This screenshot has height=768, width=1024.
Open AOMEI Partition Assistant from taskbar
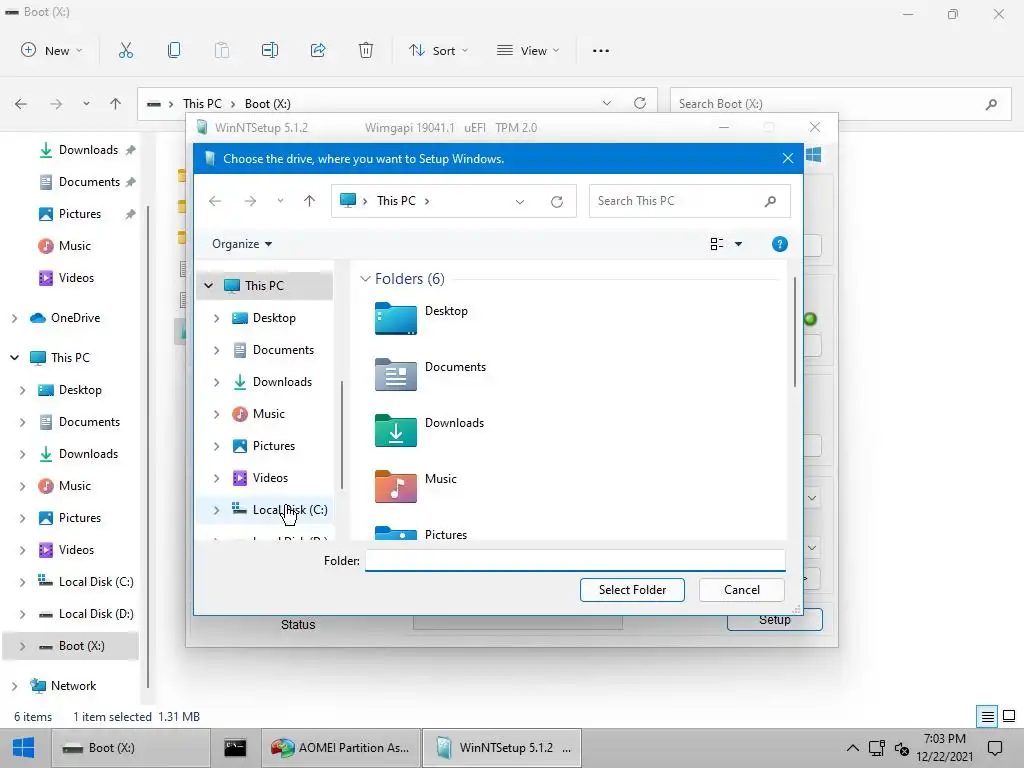[340, 748]
